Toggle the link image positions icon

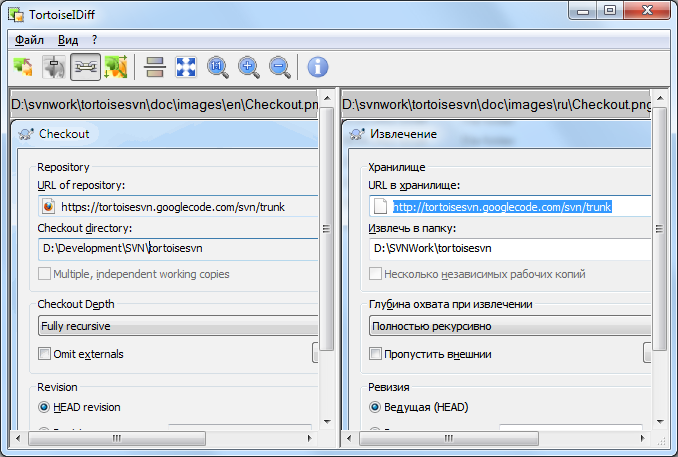[86, 67]
